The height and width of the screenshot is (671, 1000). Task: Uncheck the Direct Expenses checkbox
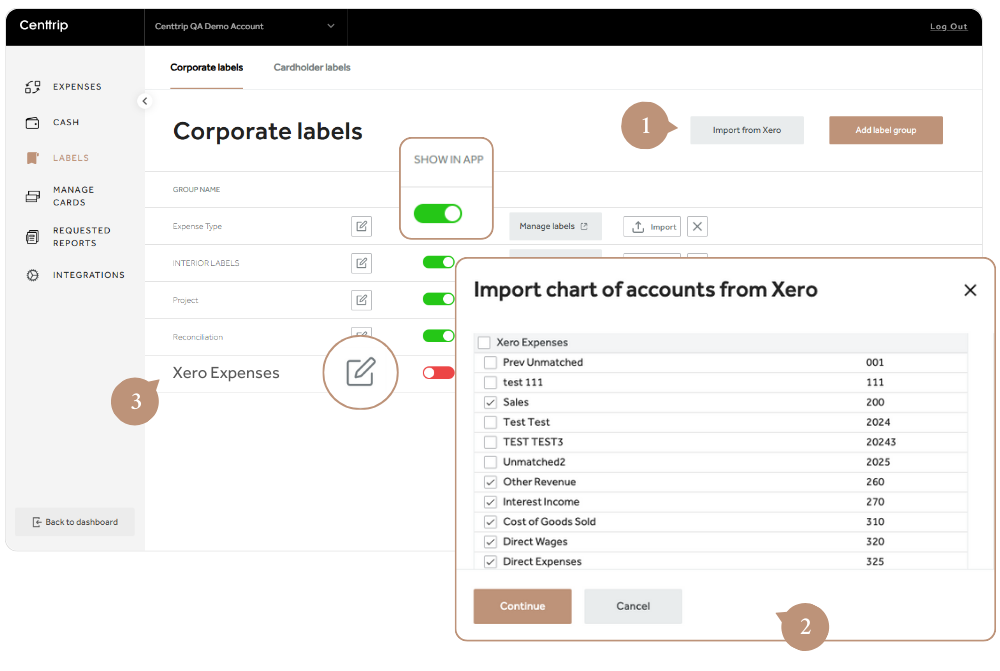pyautogui.click(x=490, y=561)
